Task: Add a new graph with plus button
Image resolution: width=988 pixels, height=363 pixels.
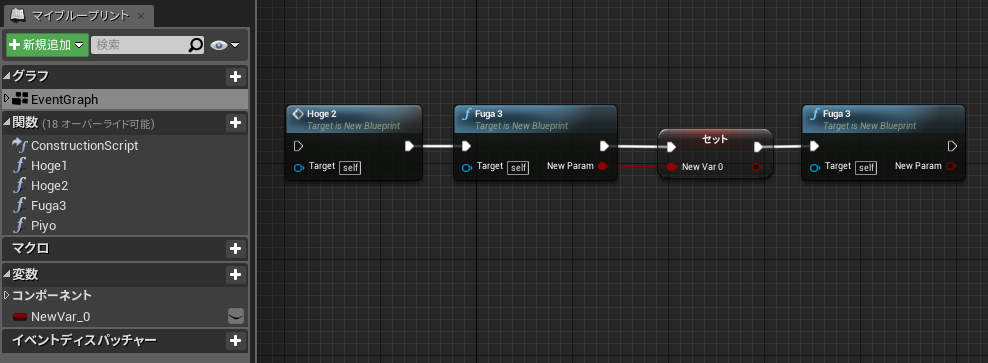Action: (236, 77)
